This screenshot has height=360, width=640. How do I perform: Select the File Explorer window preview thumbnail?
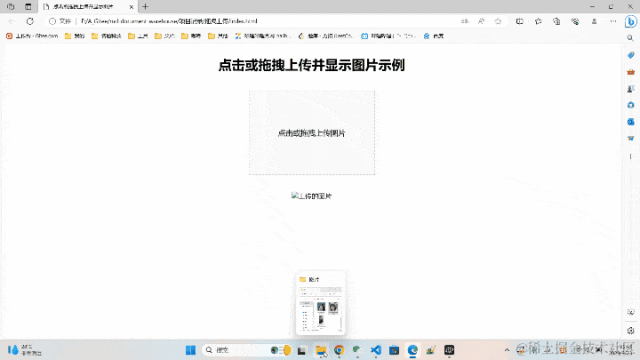click(320, 303)
